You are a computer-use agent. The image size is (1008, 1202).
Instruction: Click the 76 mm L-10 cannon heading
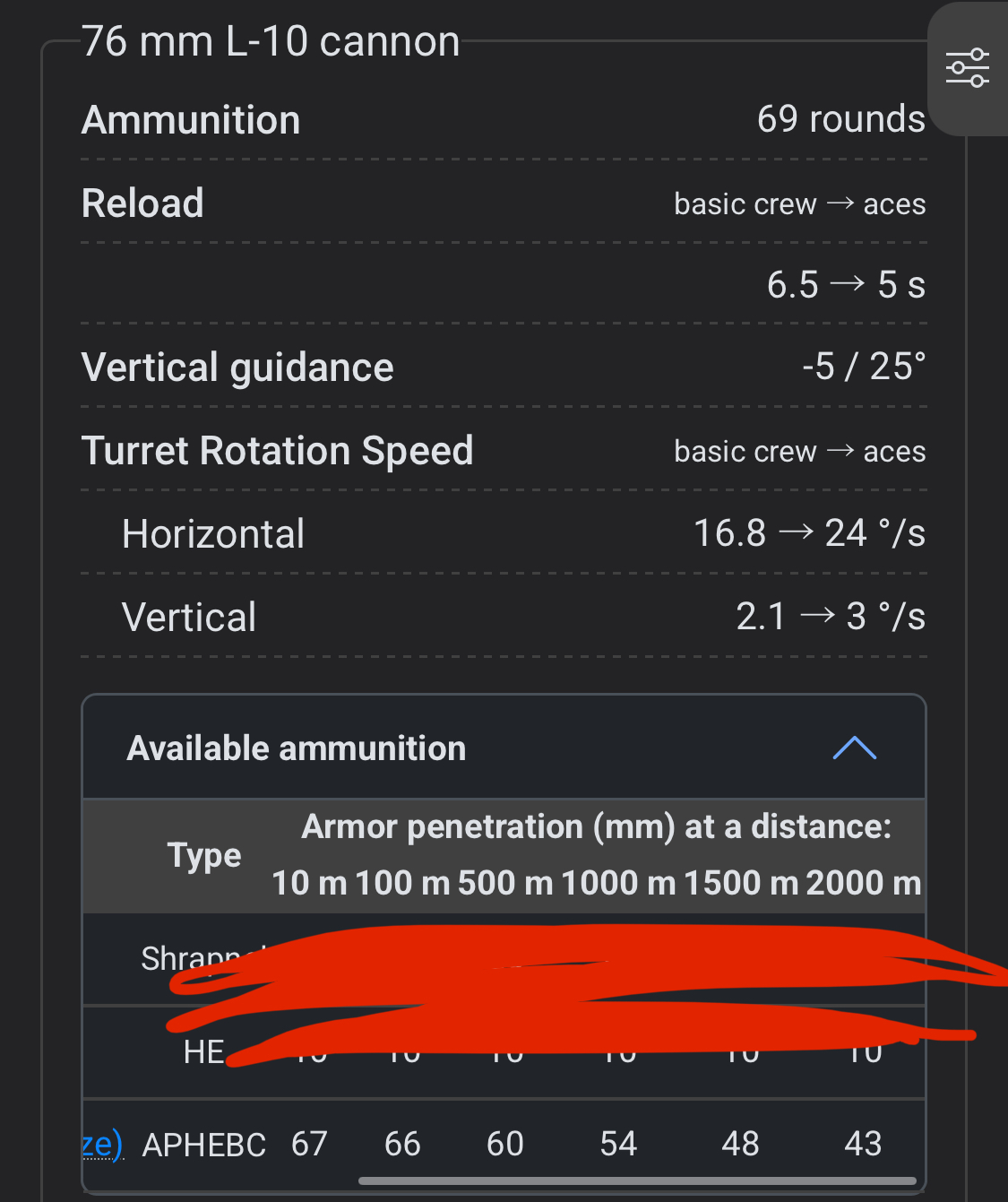pyautogui.click(x=271, y=41)
